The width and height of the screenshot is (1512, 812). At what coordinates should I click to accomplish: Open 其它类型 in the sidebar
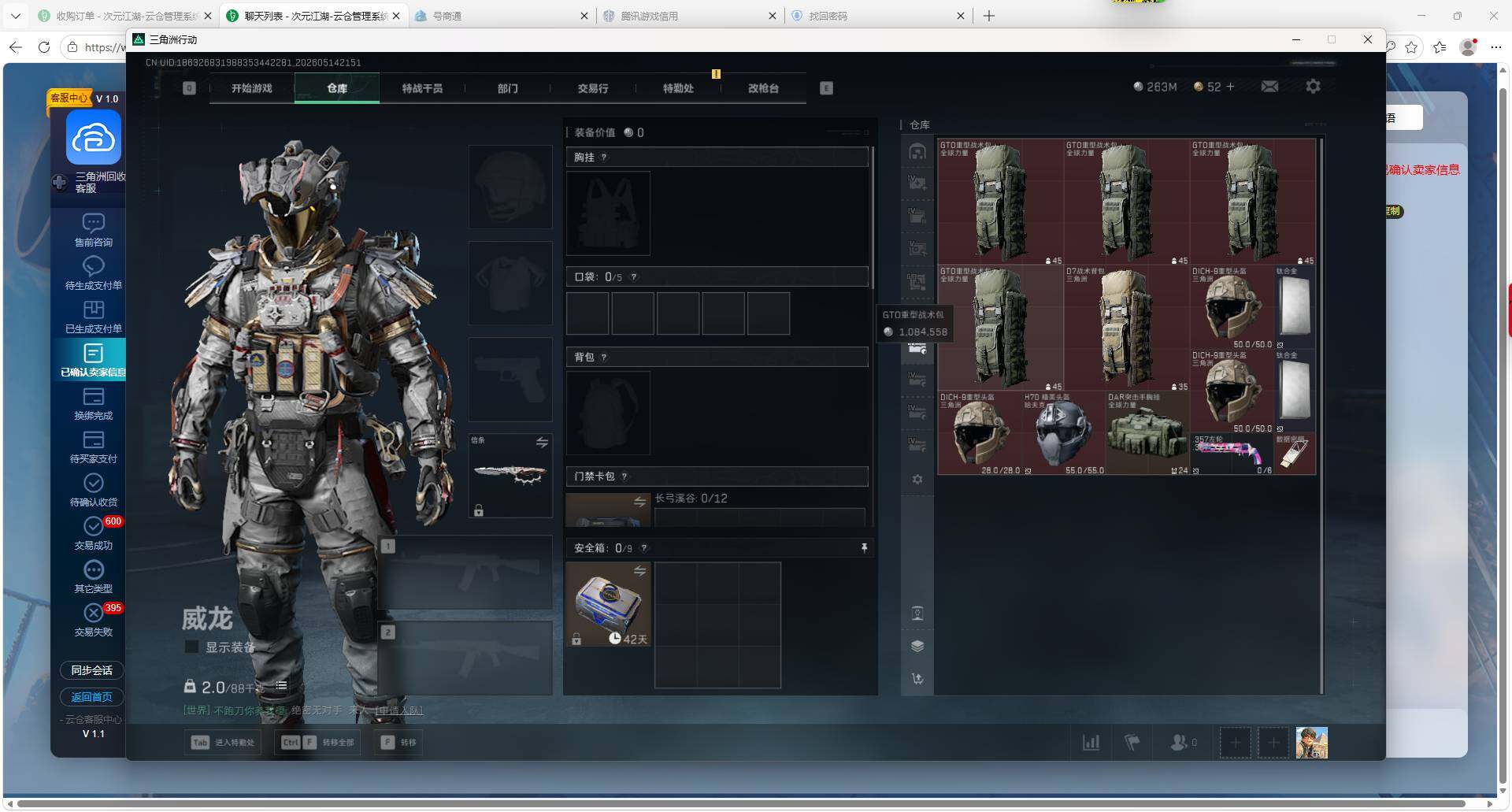point(93,577)
